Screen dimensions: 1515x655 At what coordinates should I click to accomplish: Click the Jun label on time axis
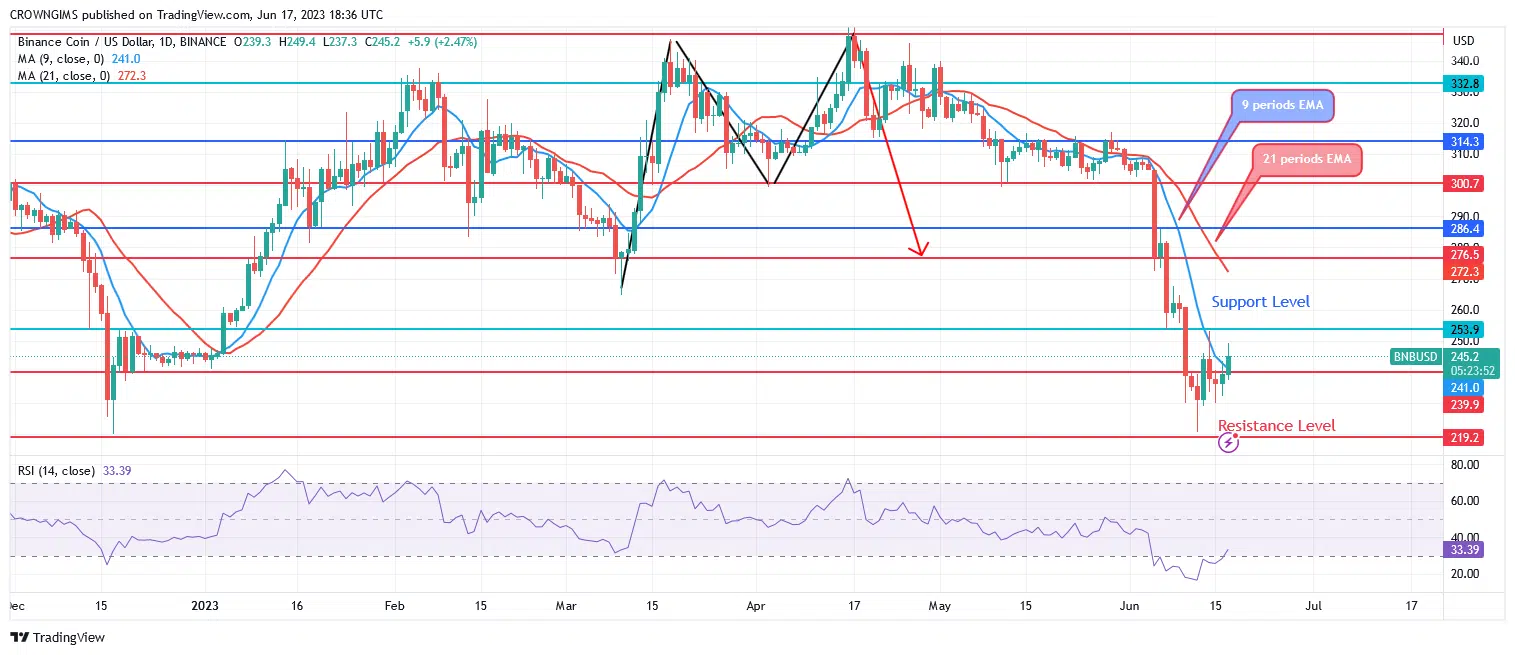pyautogui.click(x=1128, y=606)
